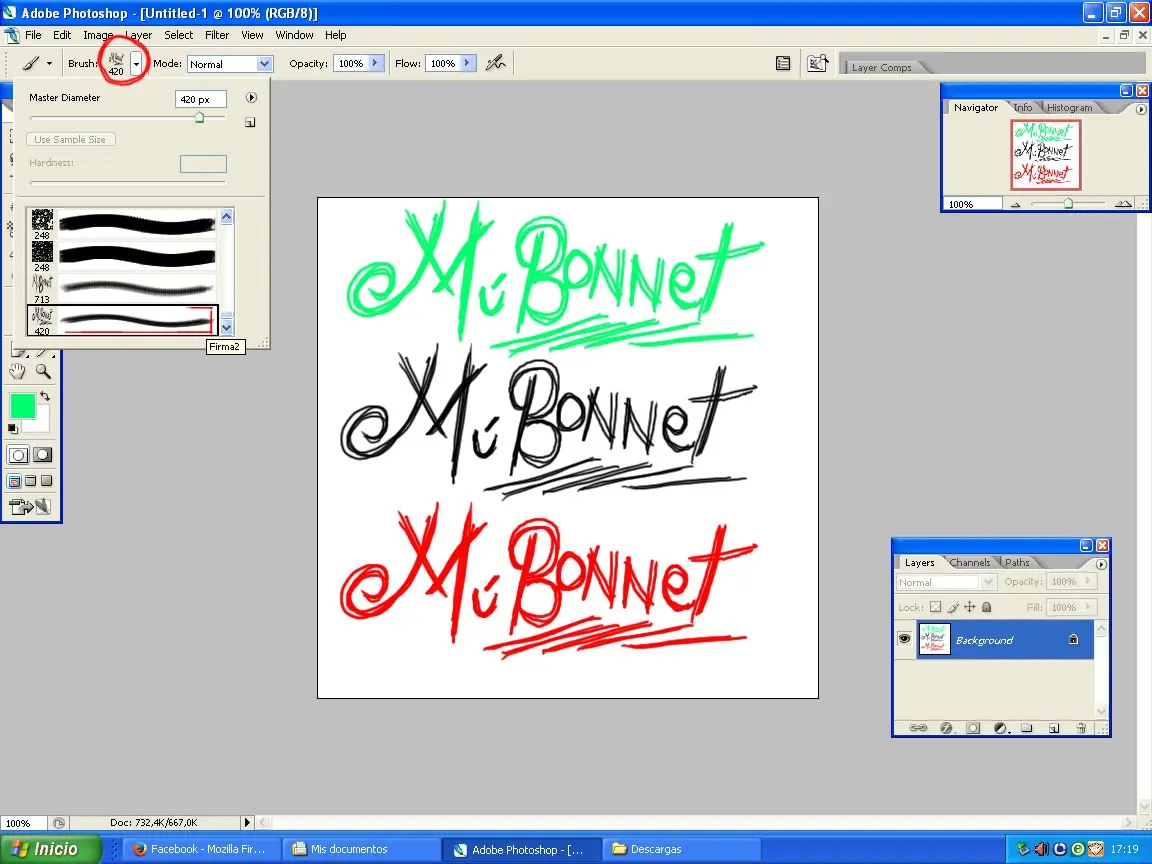Viewport: 1152px width, 864px height.
Task: Add a layer mask icon
Action: 974,728
